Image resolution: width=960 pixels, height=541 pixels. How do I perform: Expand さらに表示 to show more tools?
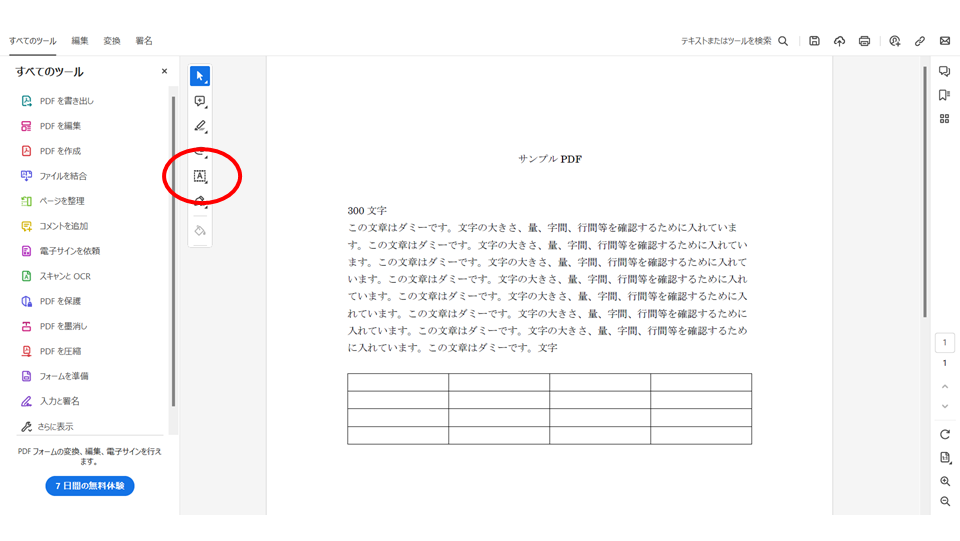(48, 426)
